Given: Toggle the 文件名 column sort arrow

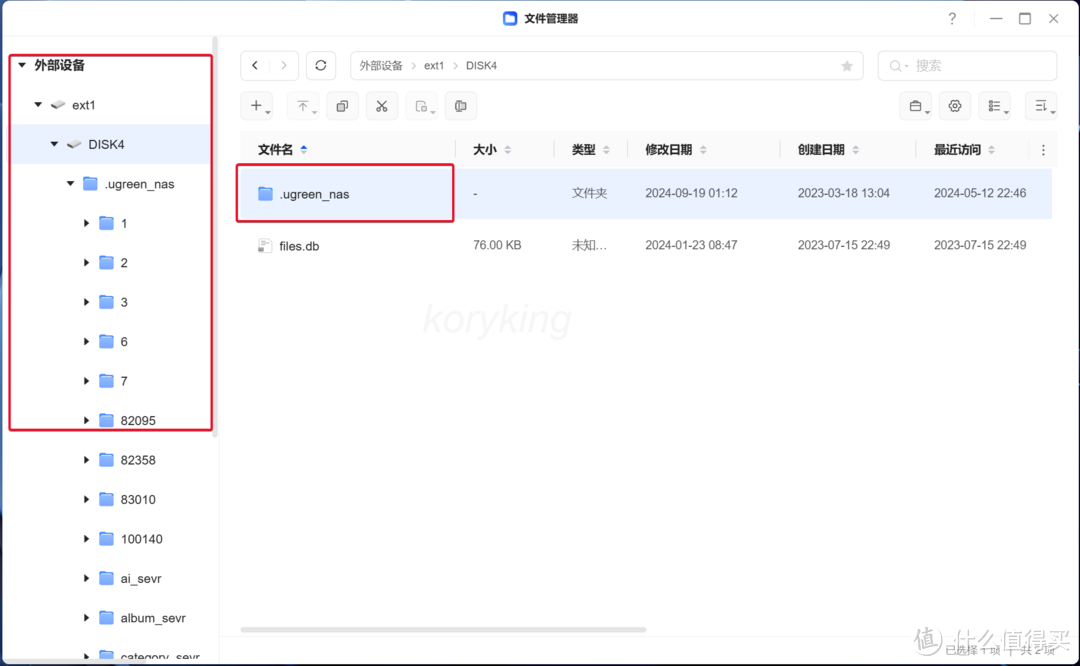Looking at the screenshot, I should (304, 149).
